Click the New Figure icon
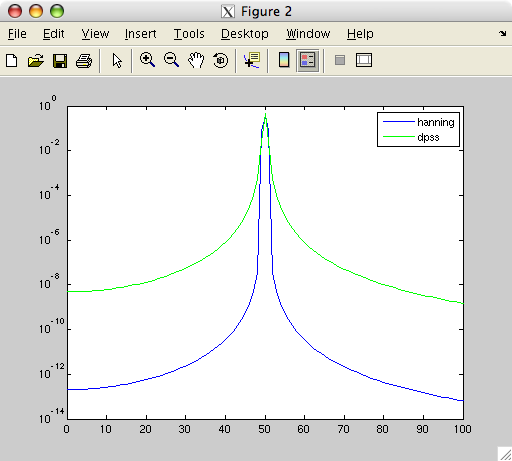 point(12,61)
